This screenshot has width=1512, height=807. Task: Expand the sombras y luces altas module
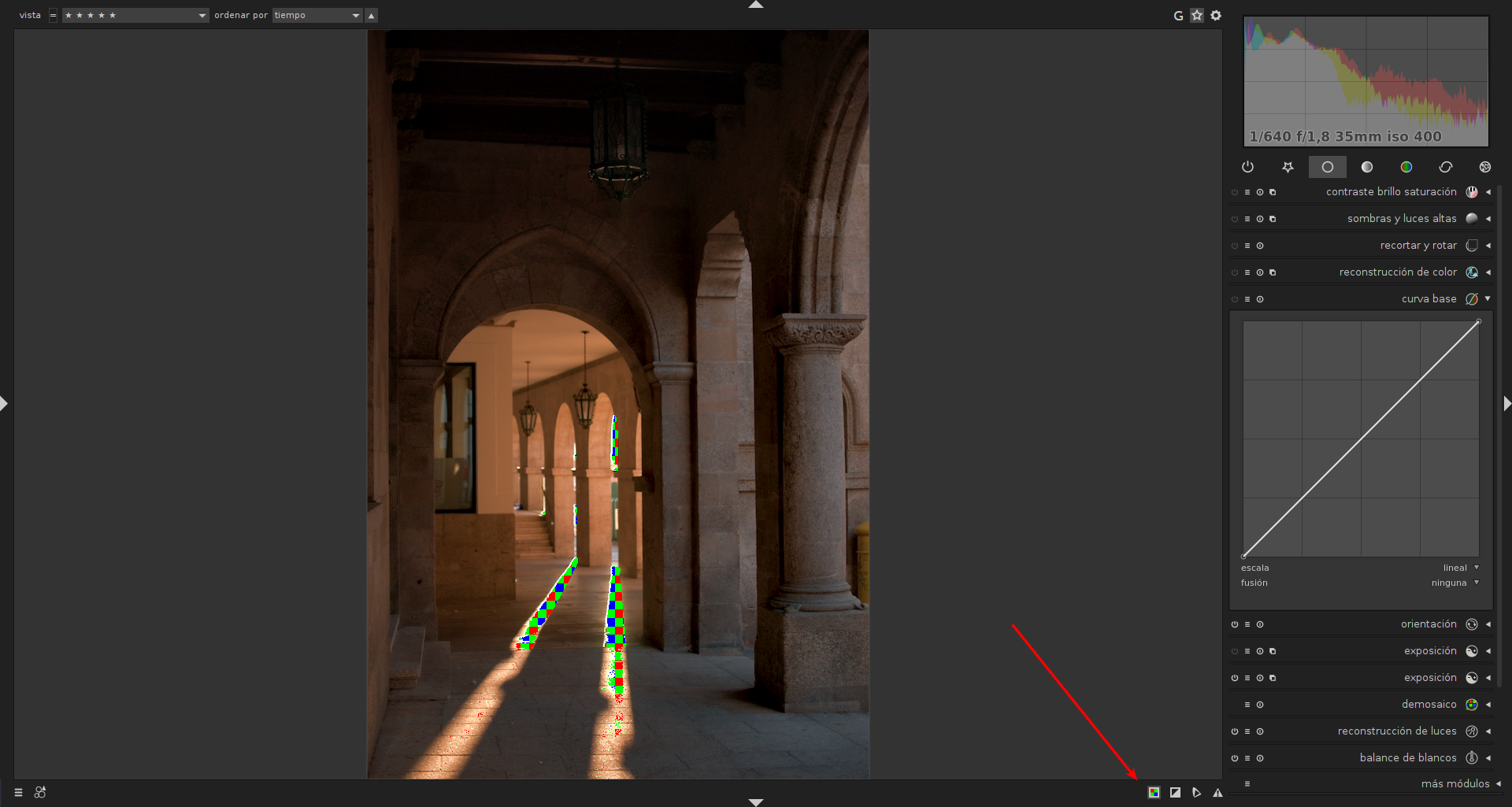[x=1488, y=219]
